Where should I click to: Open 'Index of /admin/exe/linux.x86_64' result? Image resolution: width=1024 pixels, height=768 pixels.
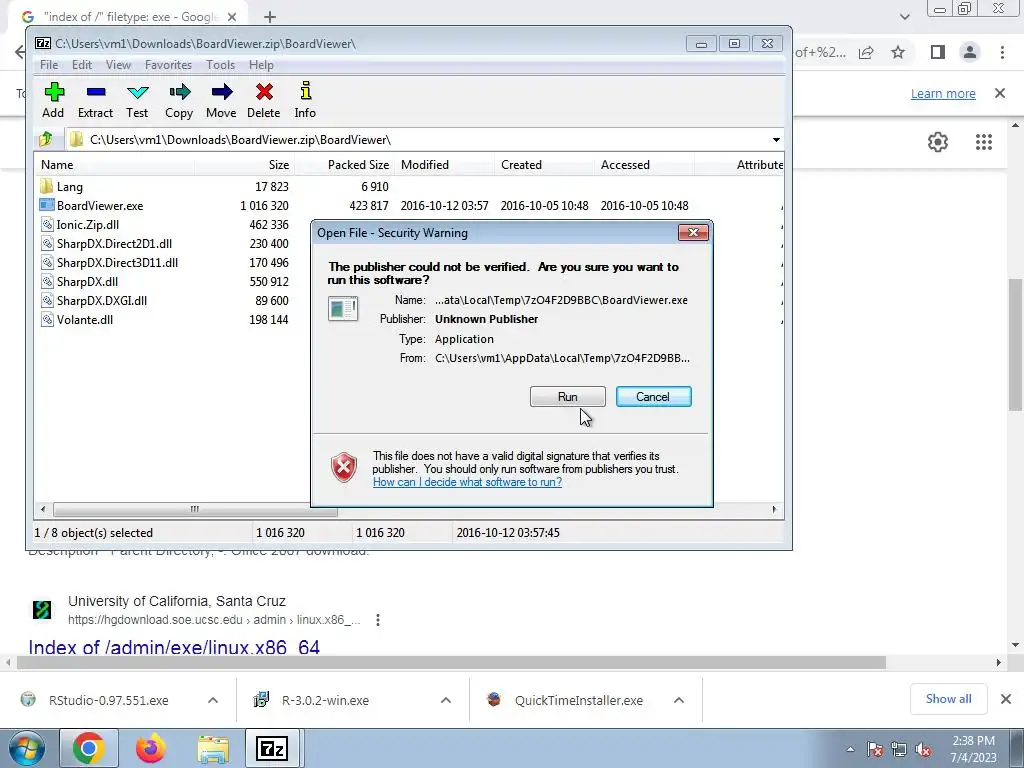point(174,647)
